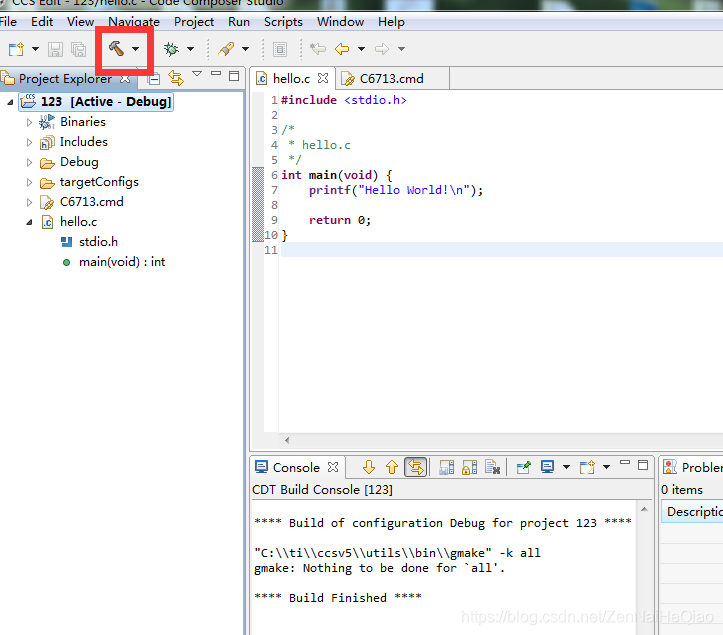Screen dimensions: 723x635
Task: Expand the C6713.cmd node
Action: pos(30,202)
